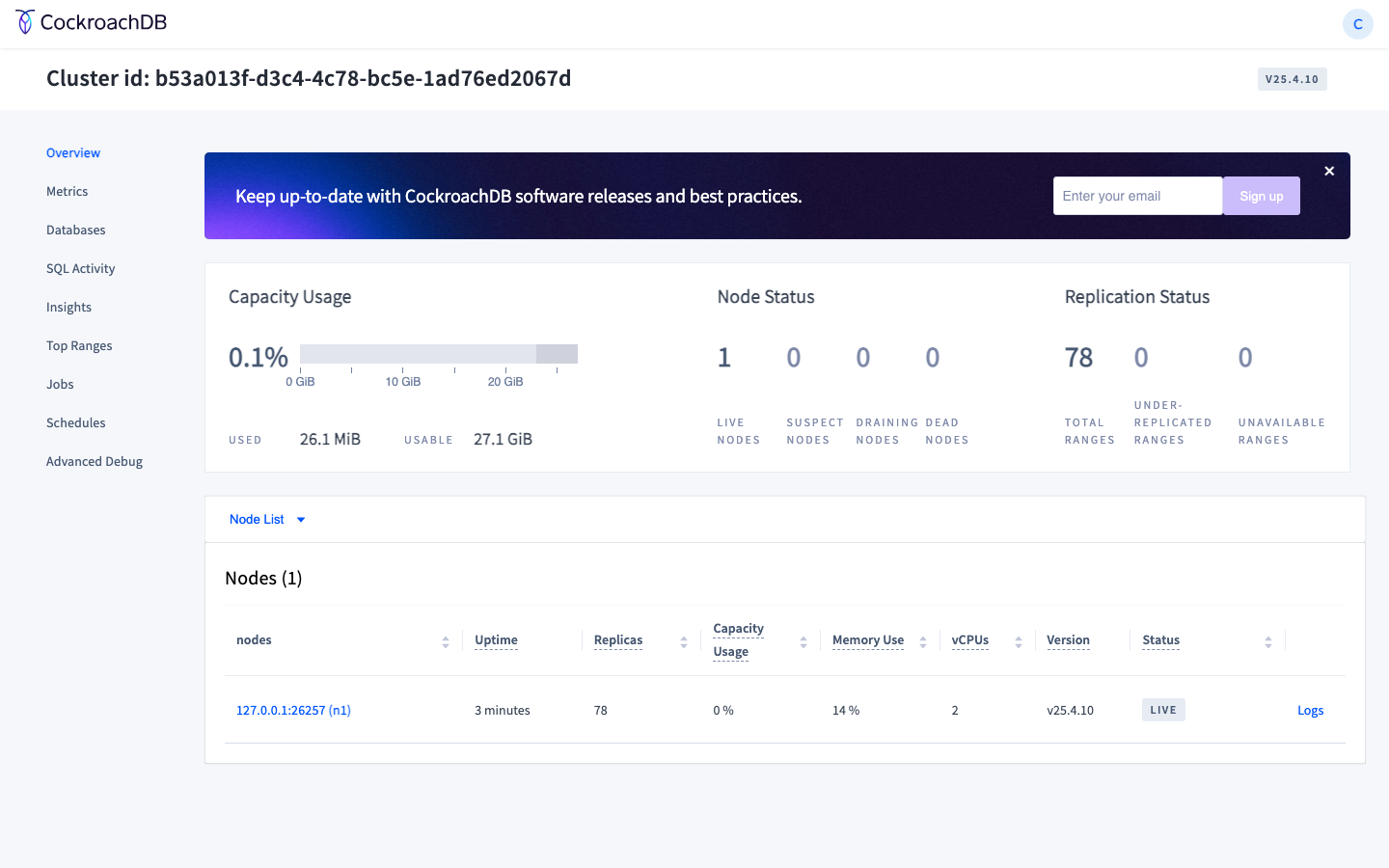Open node link 127.0.0.1:26257 (n1)

pos(293,710)
